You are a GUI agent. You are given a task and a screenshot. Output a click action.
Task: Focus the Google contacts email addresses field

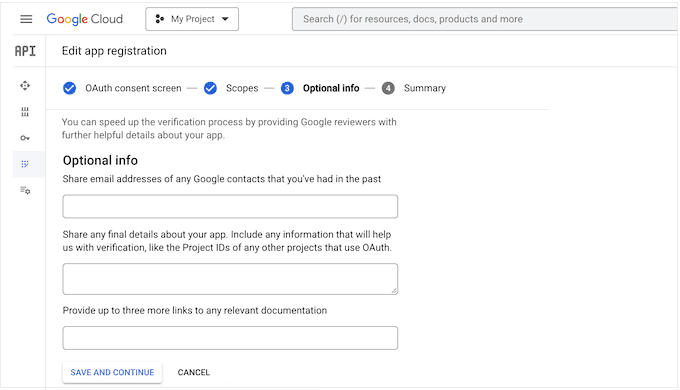pos(230,206)
